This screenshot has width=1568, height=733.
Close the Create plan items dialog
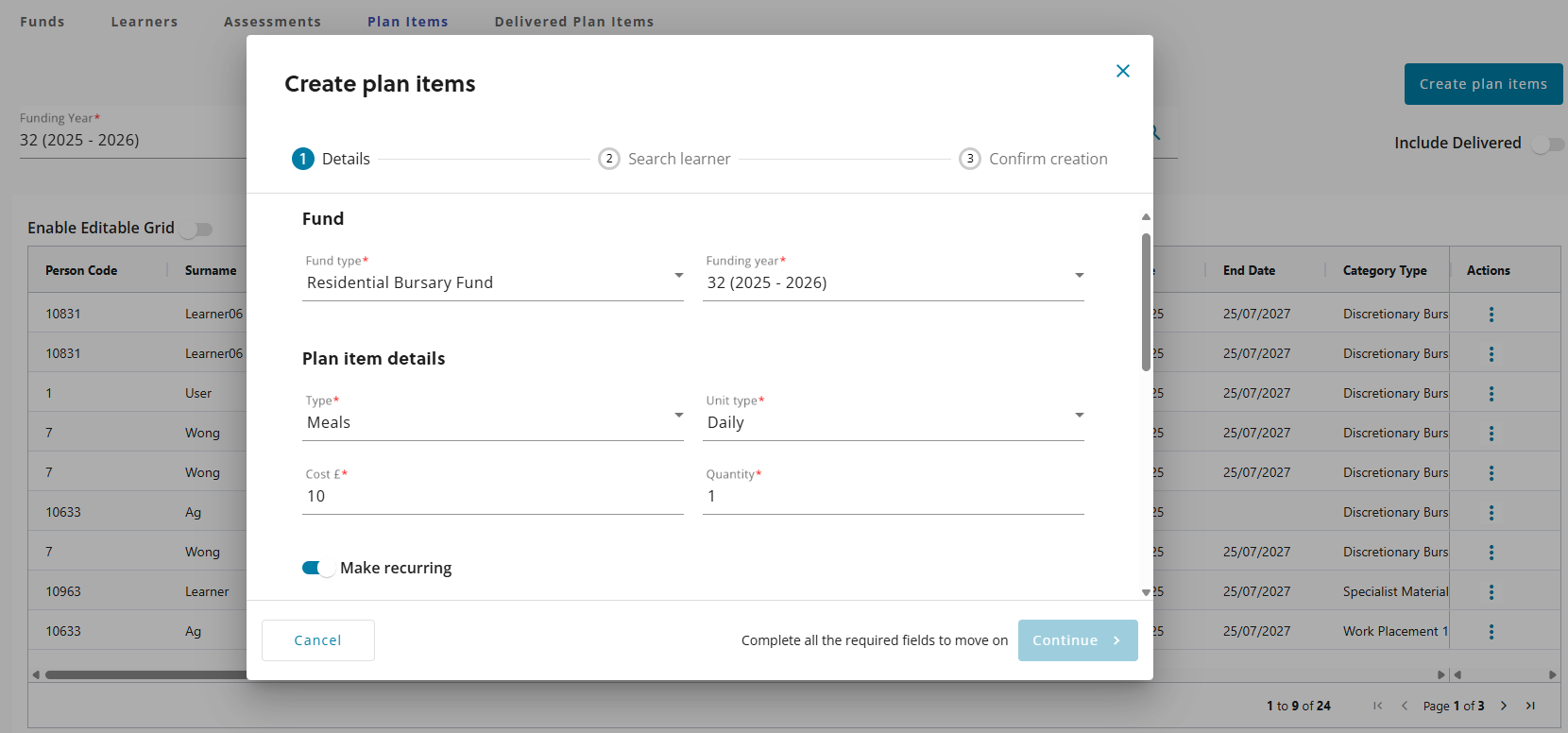click(1122, 71)
